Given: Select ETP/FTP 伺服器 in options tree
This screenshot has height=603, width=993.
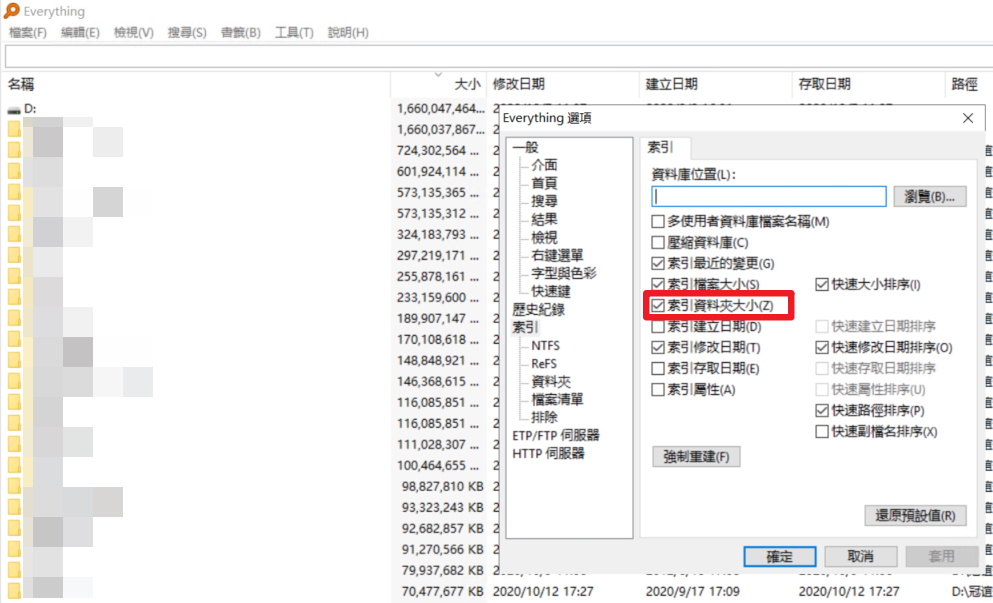Looking at the screenshot, I should 556,436.
